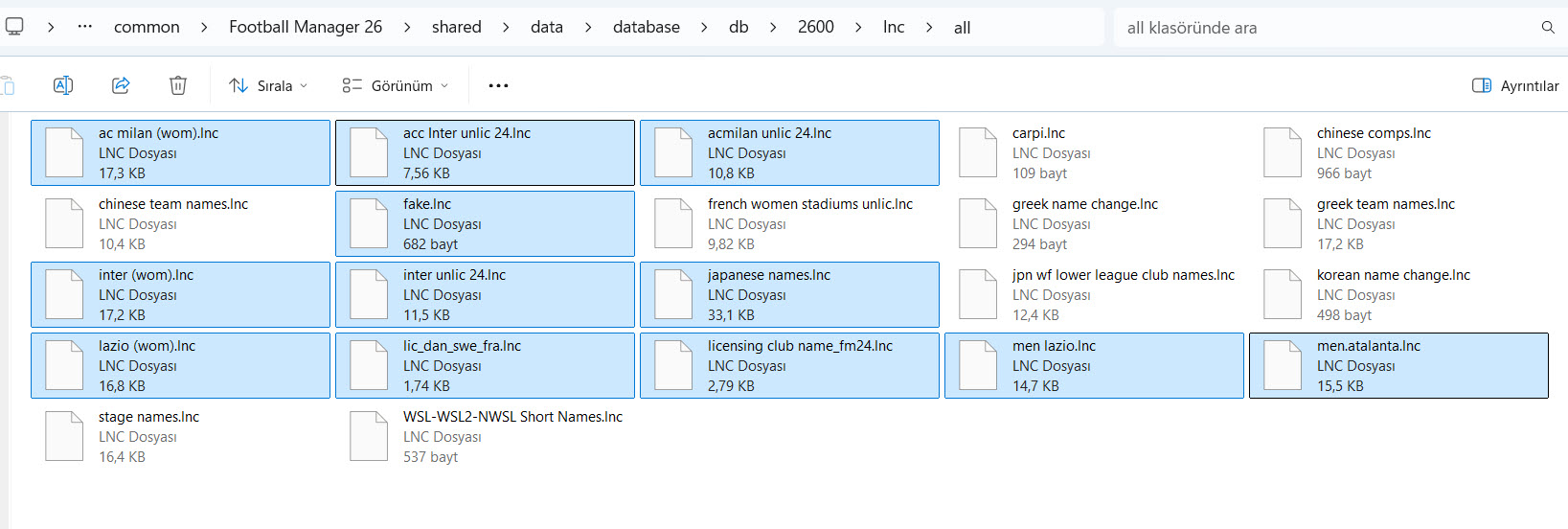Navigate to the 2600 breadcrumb folder
Image resolution: width=1568 pixels, height=529 pixels.
[x=815, y=27]
